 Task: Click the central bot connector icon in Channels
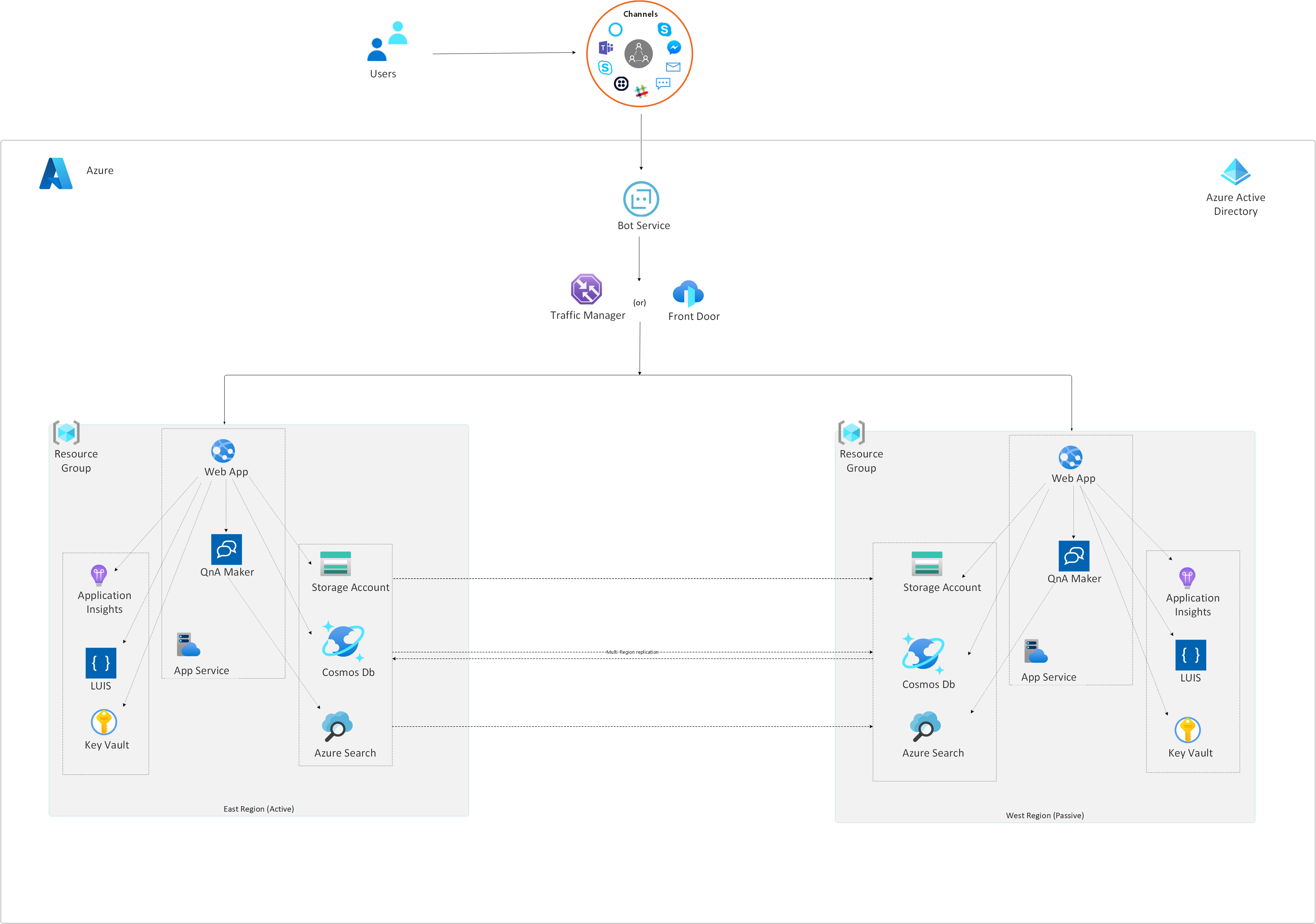click(x=639, y=54)
